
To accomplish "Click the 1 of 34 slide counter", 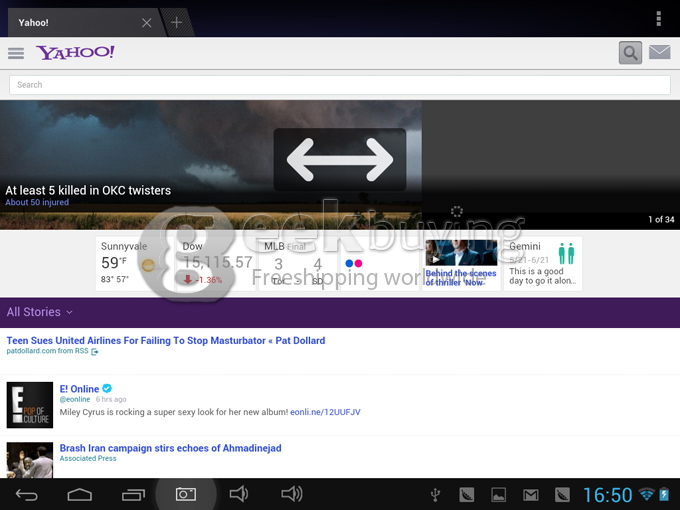I will 661,219.
